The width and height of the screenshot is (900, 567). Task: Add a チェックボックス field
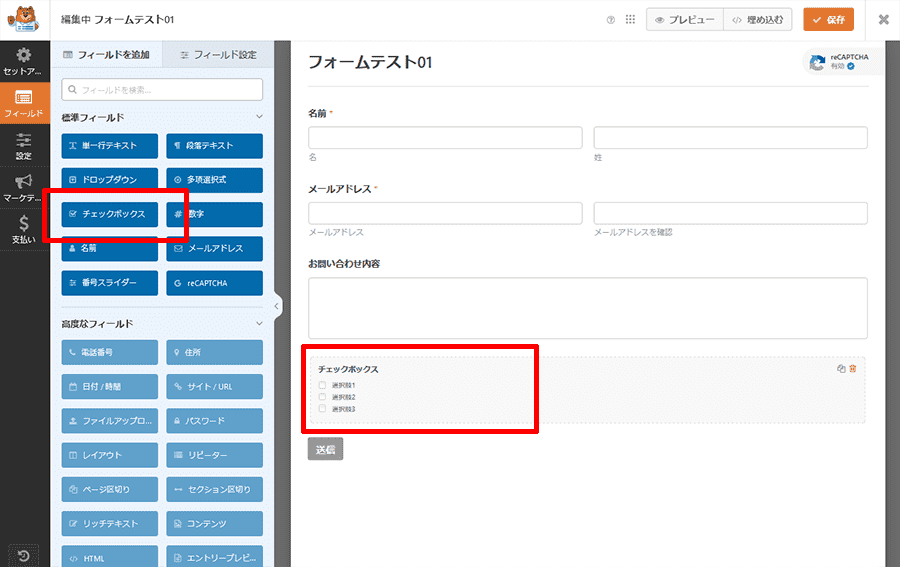110,214
